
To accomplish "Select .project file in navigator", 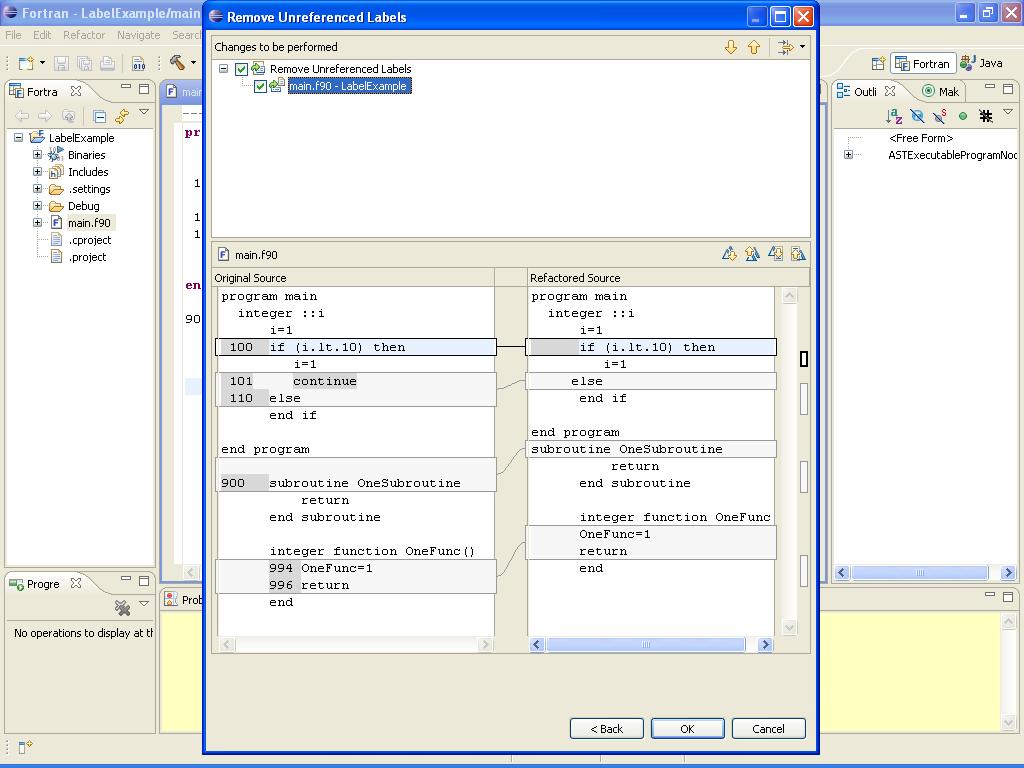I will click(x=88, y=257).
